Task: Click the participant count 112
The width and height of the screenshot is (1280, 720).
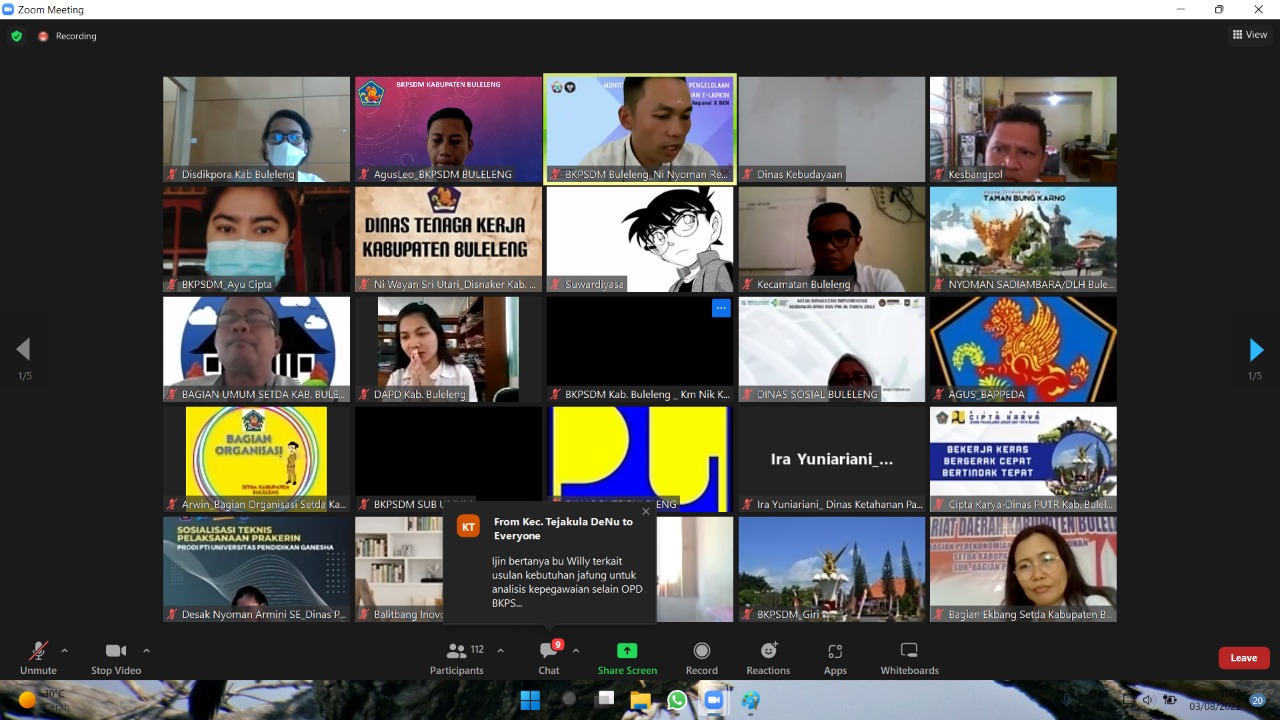Action: [477, 649]
